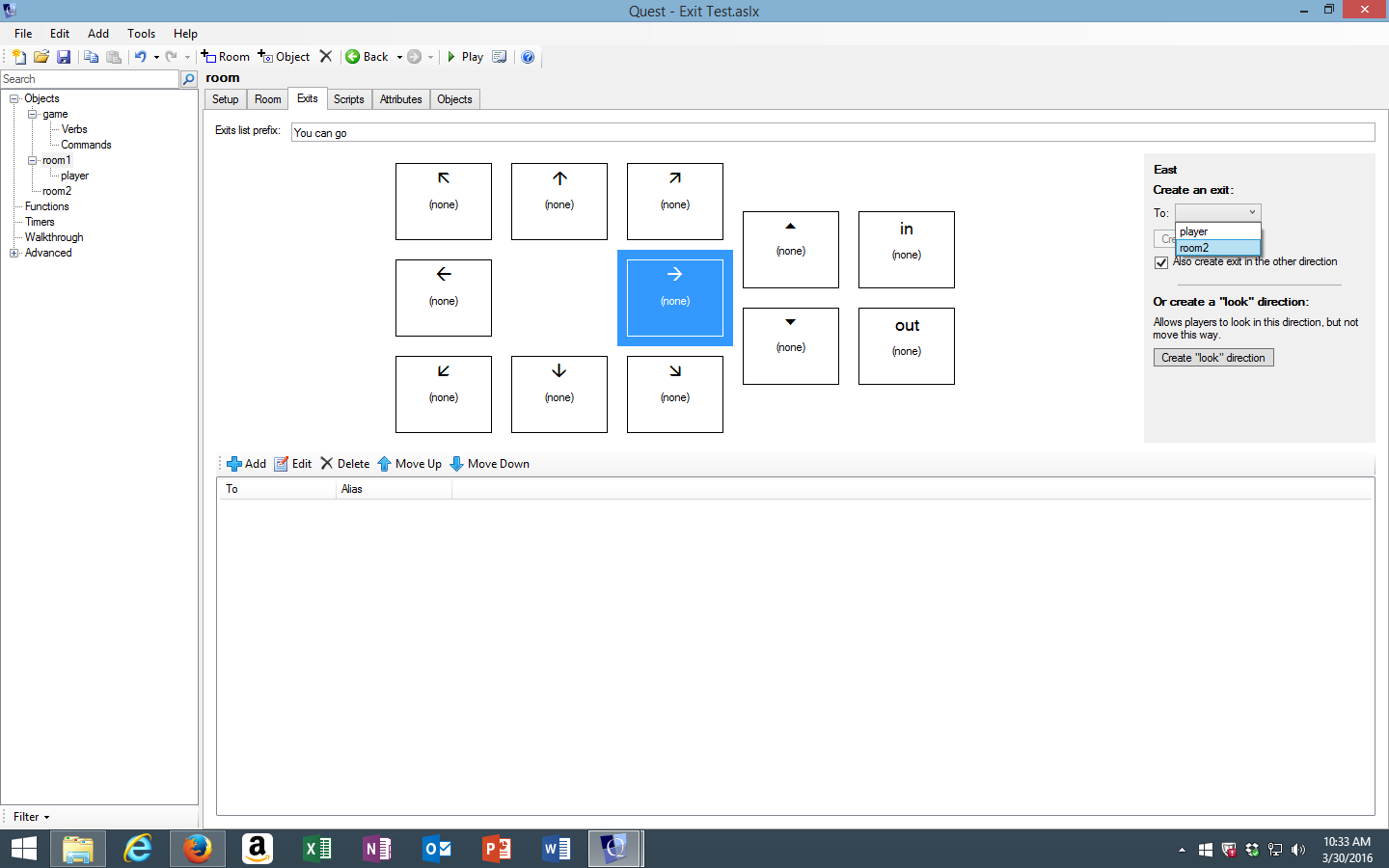Select the northwest exit box
The image size is (1389, 868).
click(x=444, y=202)
